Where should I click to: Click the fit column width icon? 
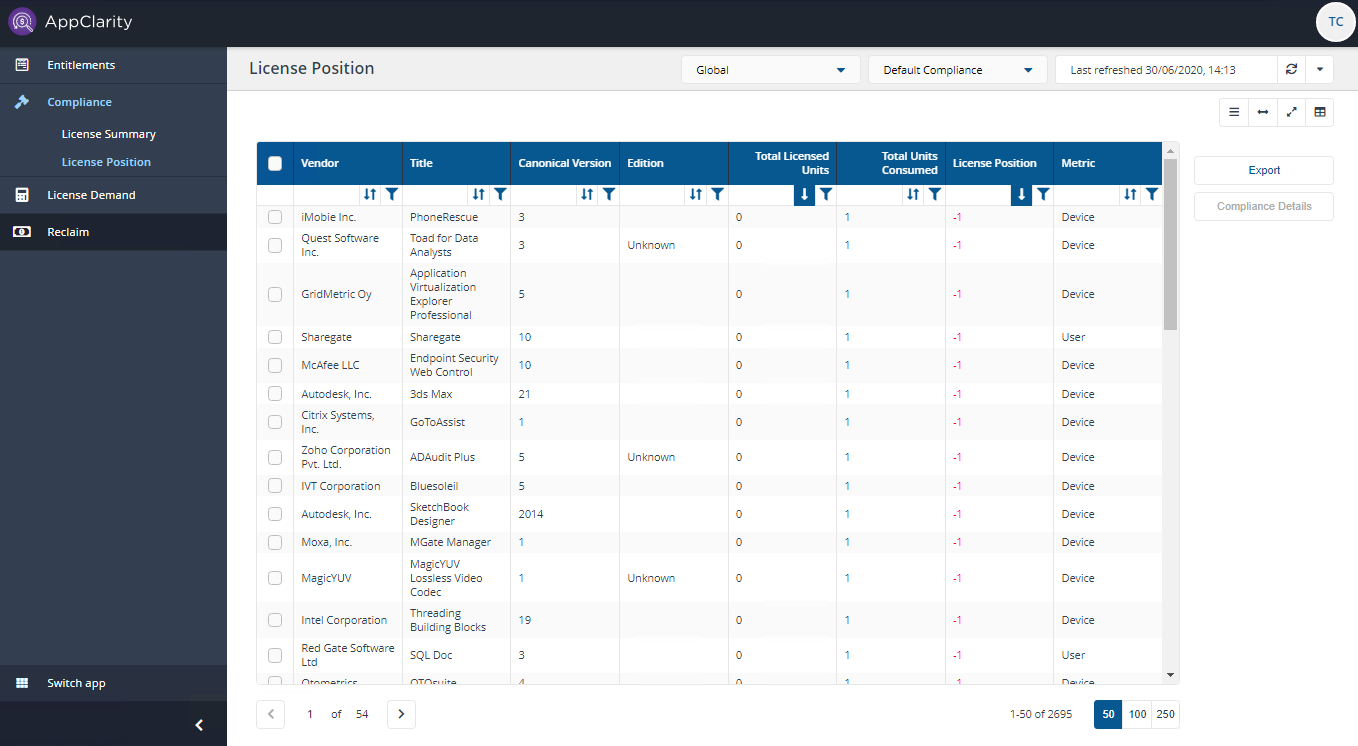1263,112
